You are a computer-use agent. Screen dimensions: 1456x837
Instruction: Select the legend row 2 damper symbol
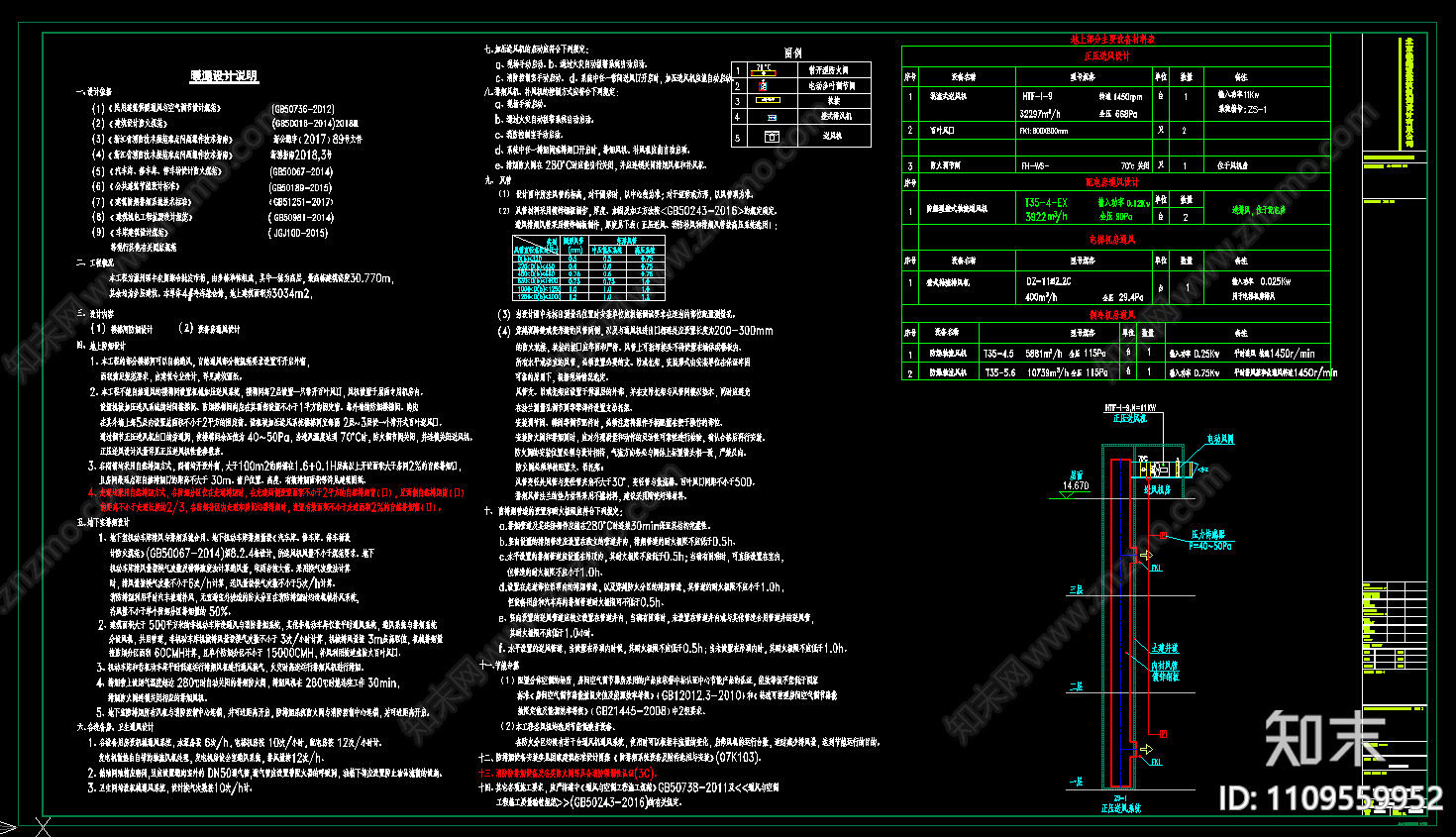pyautogui.click(x=764, y=85)
